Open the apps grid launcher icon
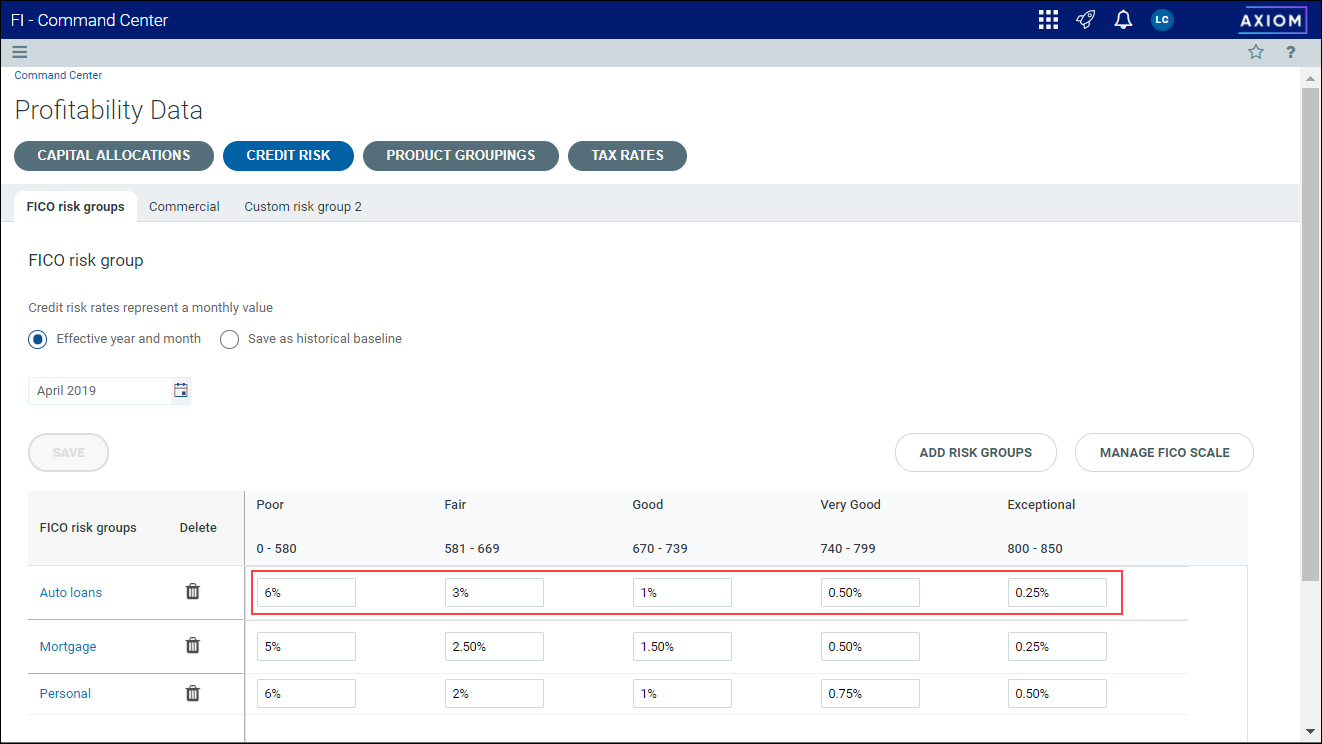 point(1048,20)
